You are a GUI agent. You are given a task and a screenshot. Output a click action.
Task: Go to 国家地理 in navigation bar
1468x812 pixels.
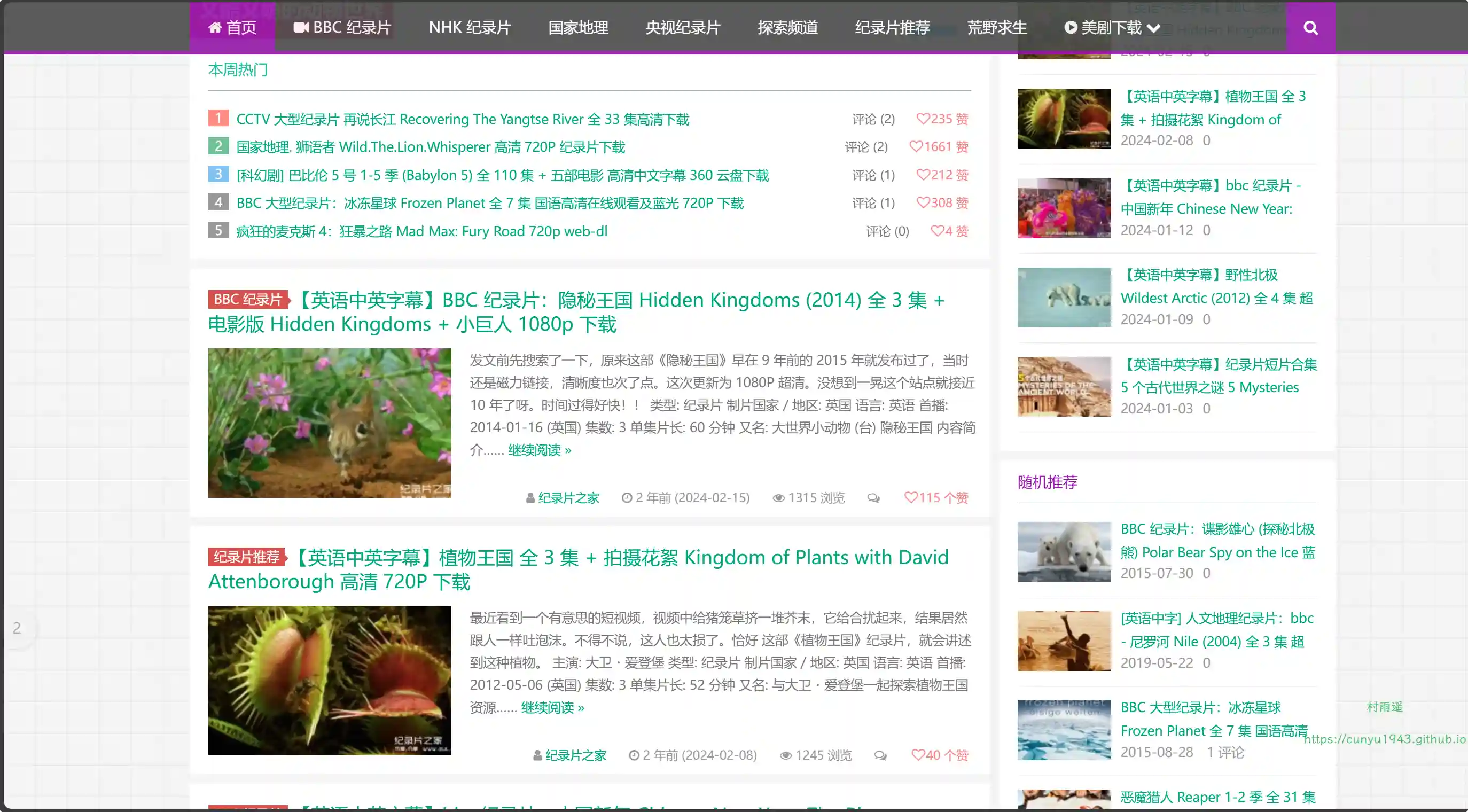click(x=578, y=27)
